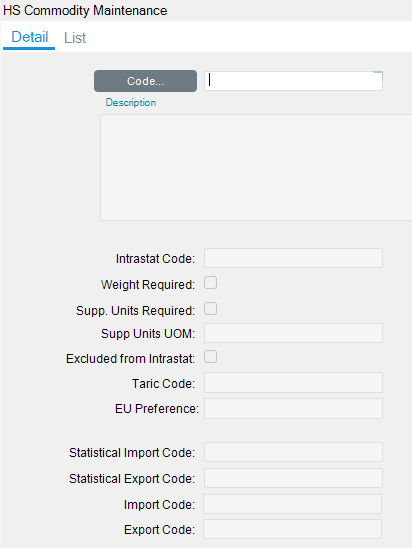Click the Supp Units UOM label
412x548 pixels.
148,334
